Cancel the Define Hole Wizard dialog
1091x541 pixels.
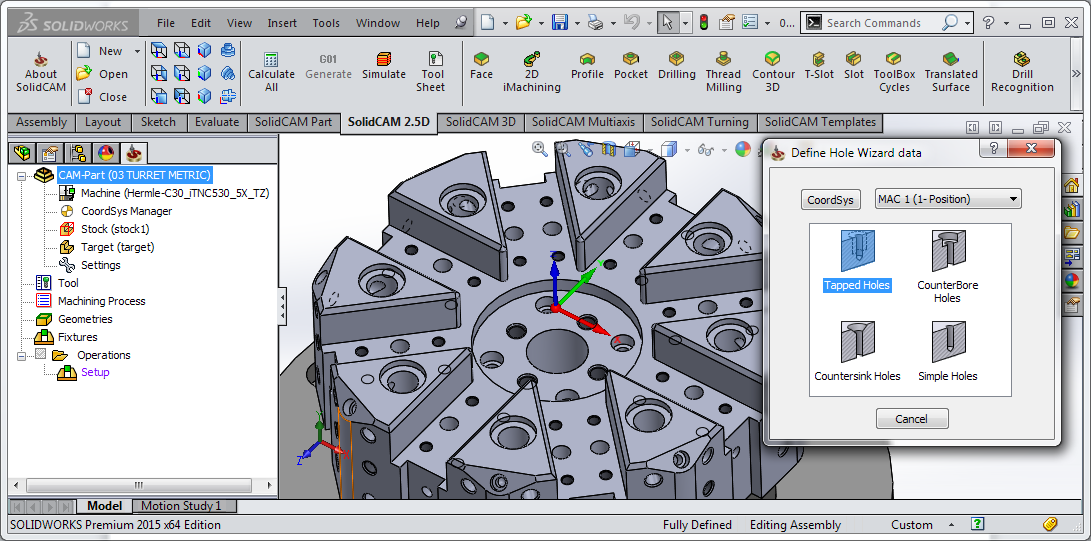pos(911,419)
